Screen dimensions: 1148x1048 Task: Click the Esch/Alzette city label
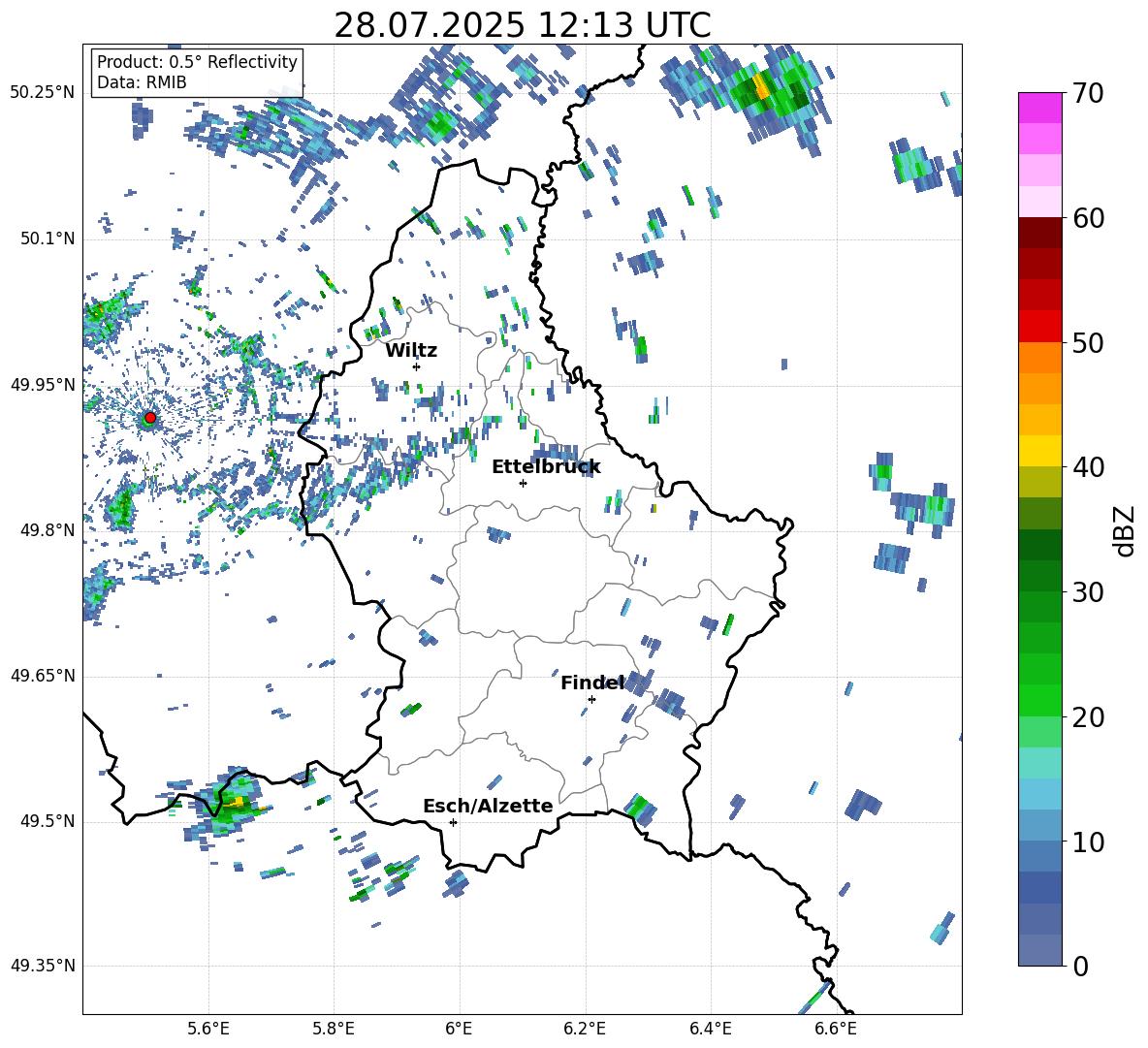pos(488,807)
